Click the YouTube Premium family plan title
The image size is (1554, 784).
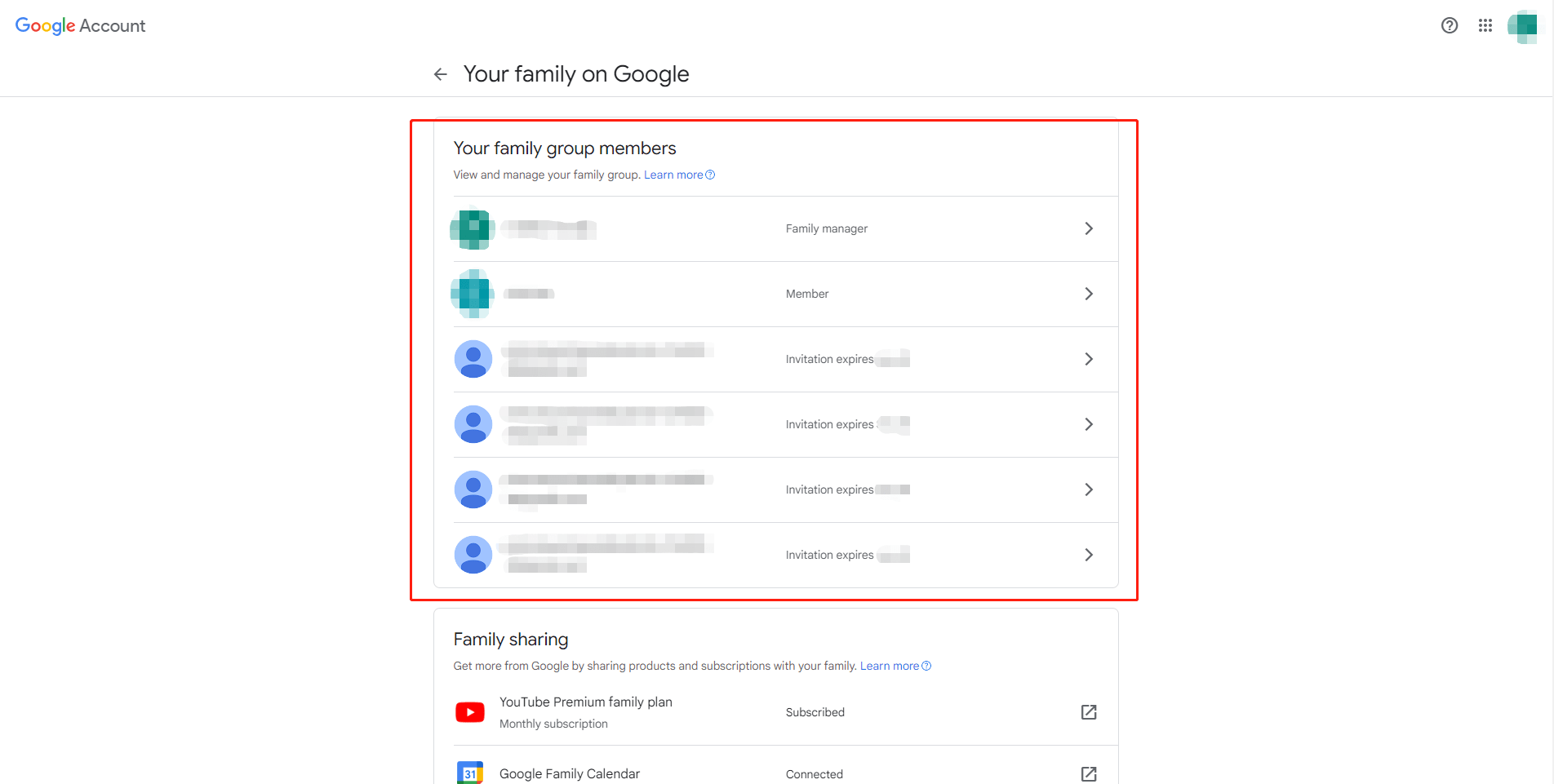[586, 702]
